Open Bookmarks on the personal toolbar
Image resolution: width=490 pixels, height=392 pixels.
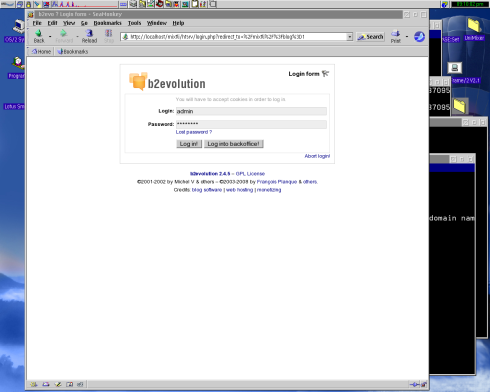coord(73,52)
